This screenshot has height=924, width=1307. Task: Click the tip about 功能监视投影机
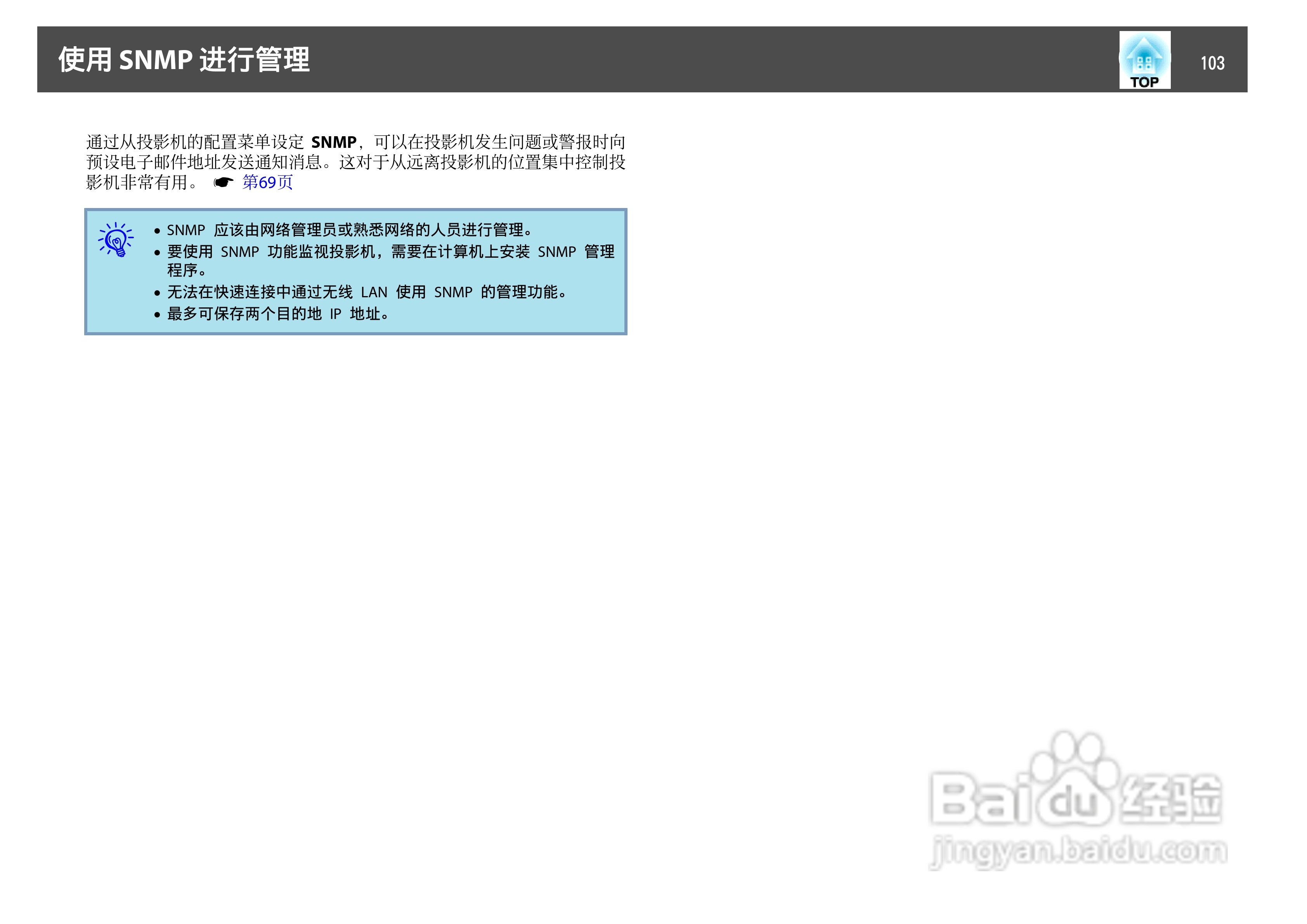pyautogui.click(x=390, y=251)
